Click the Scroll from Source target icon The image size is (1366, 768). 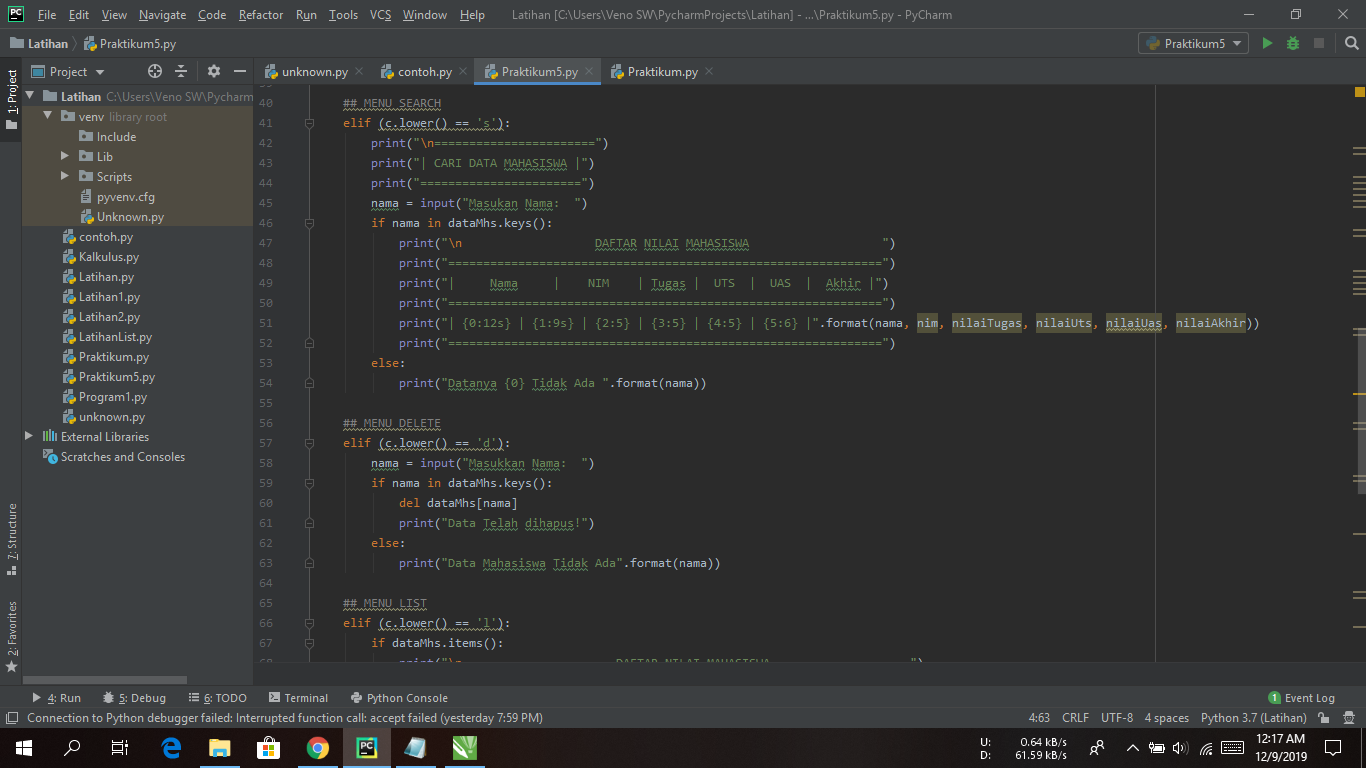155,71
